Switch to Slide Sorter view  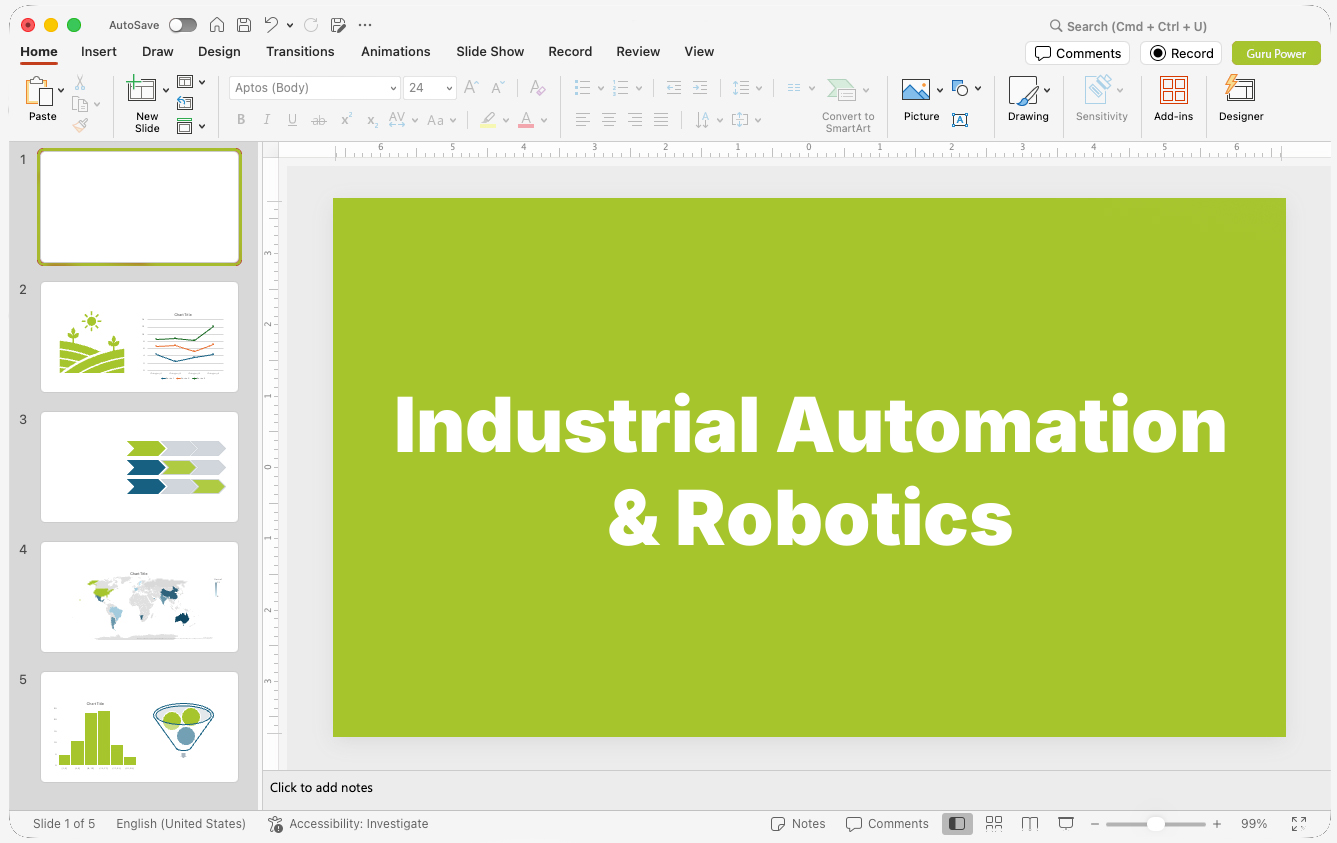(994, 824)
